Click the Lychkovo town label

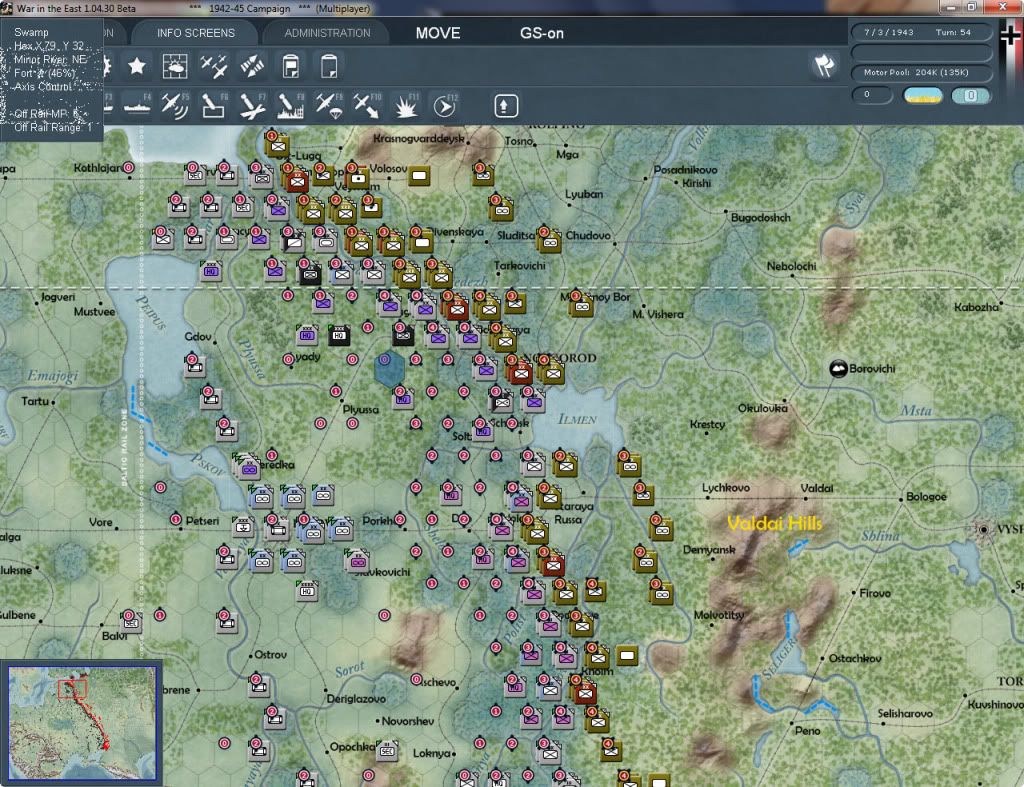tap(726, 488)
